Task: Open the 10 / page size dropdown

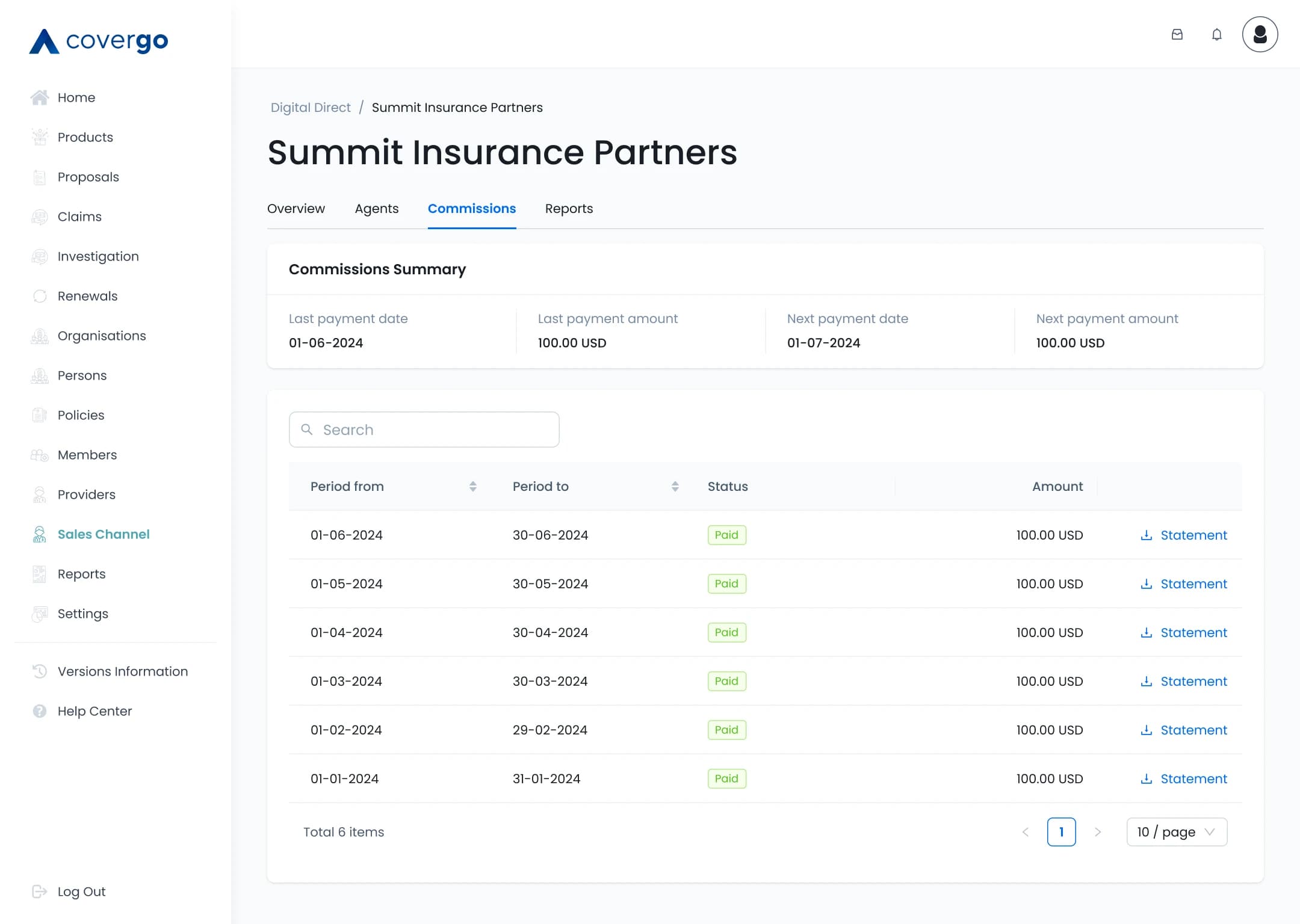Action: click(x=1177, y=832)
